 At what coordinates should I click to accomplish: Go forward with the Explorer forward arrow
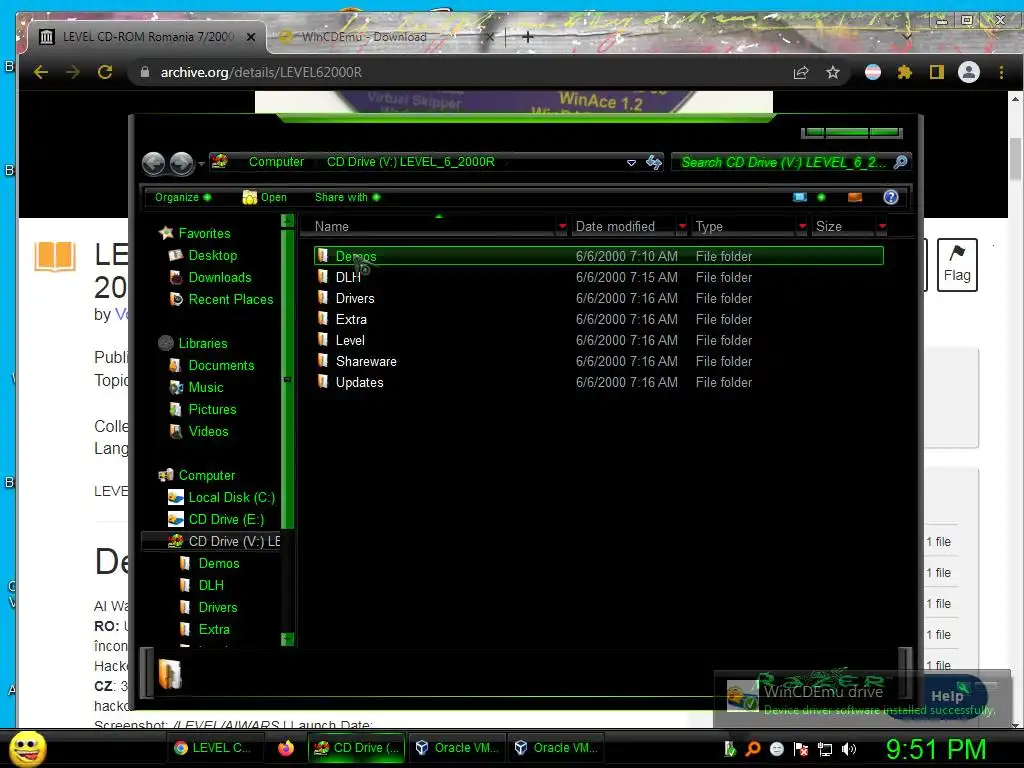[182, 163]
